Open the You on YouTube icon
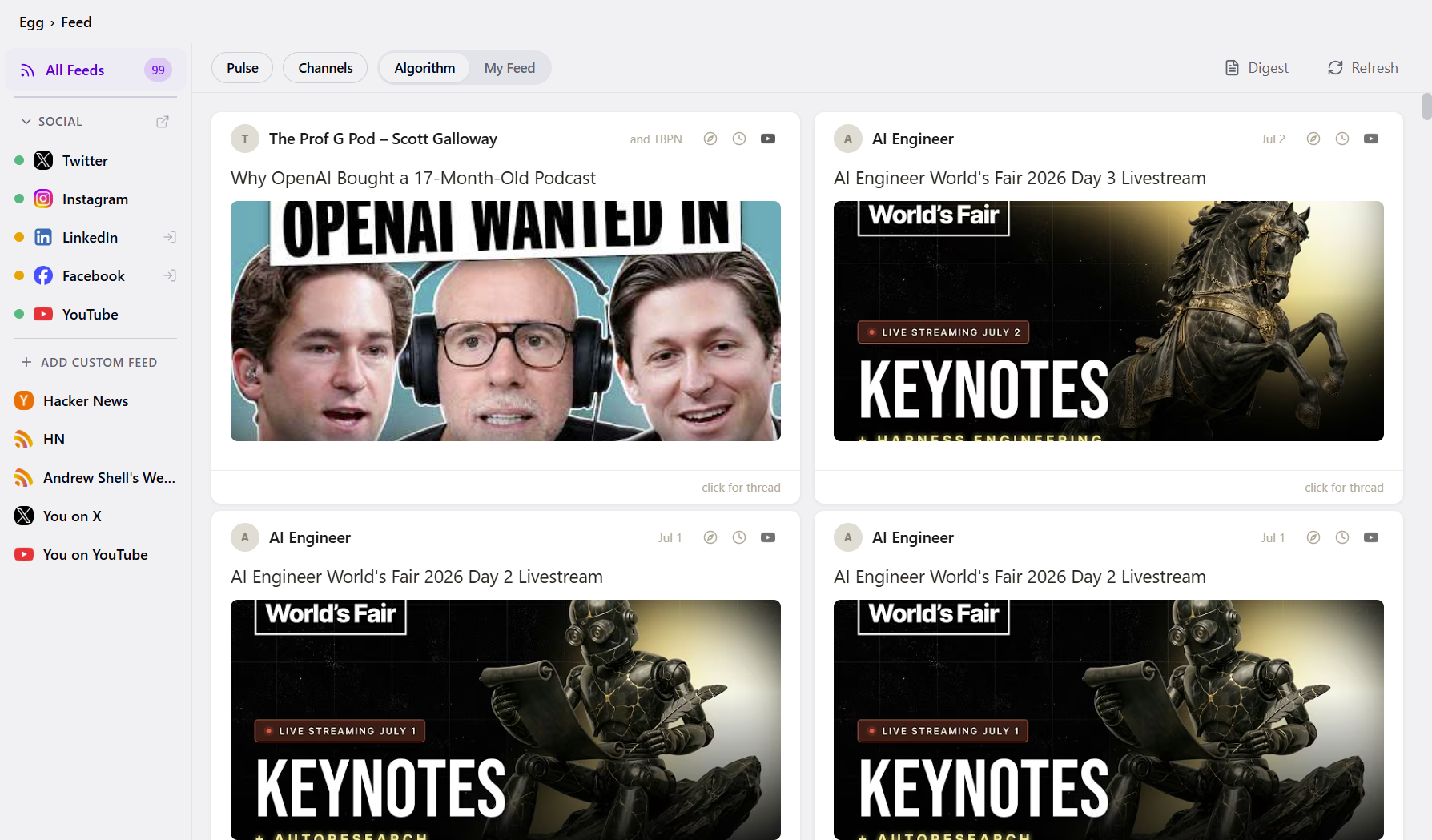This screenshot has width=1432, height=840. pyautogui.click(x=24, y=554)
